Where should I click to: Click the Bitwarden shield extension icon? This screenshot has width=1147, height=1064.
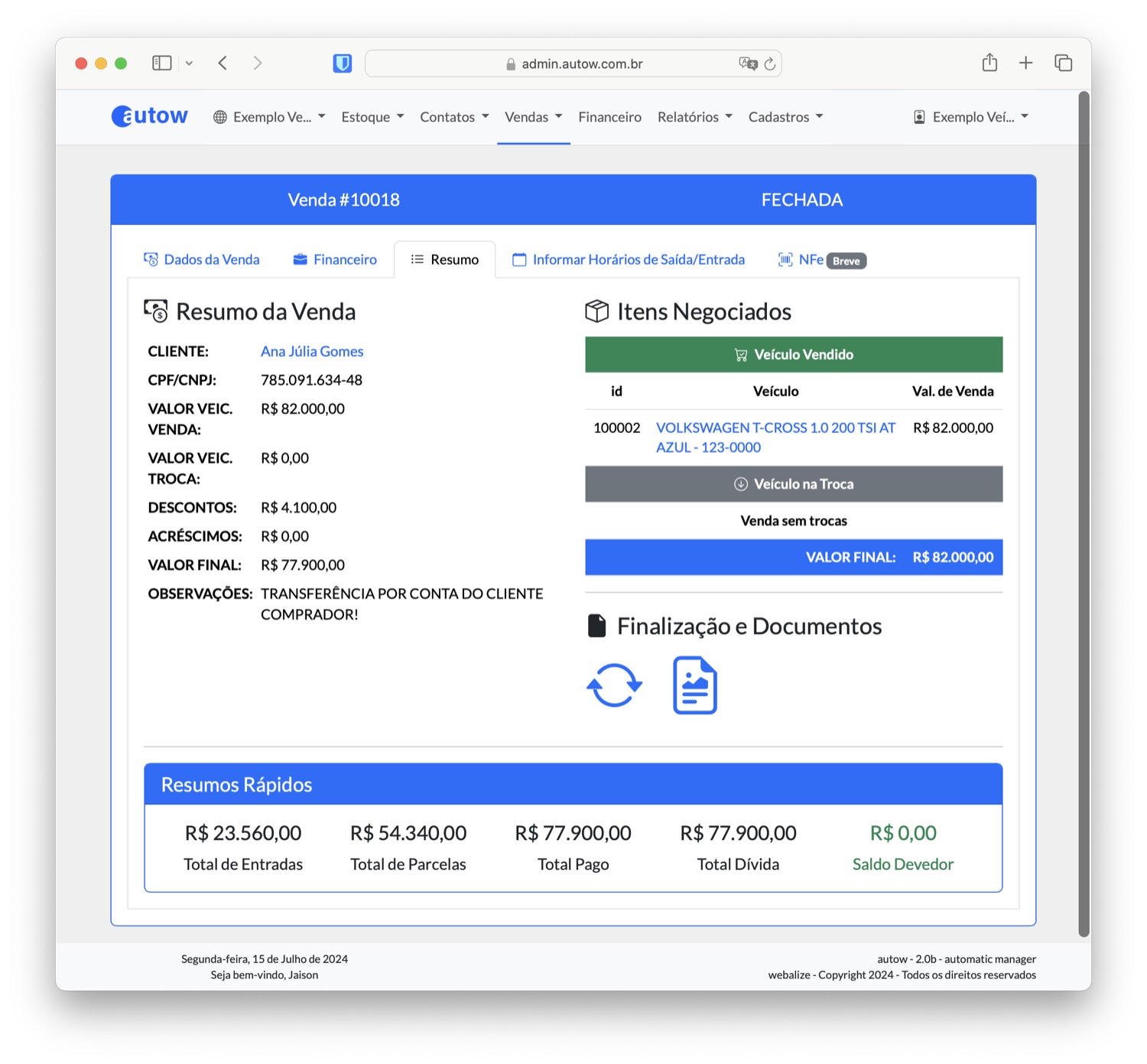click(343, 63)
